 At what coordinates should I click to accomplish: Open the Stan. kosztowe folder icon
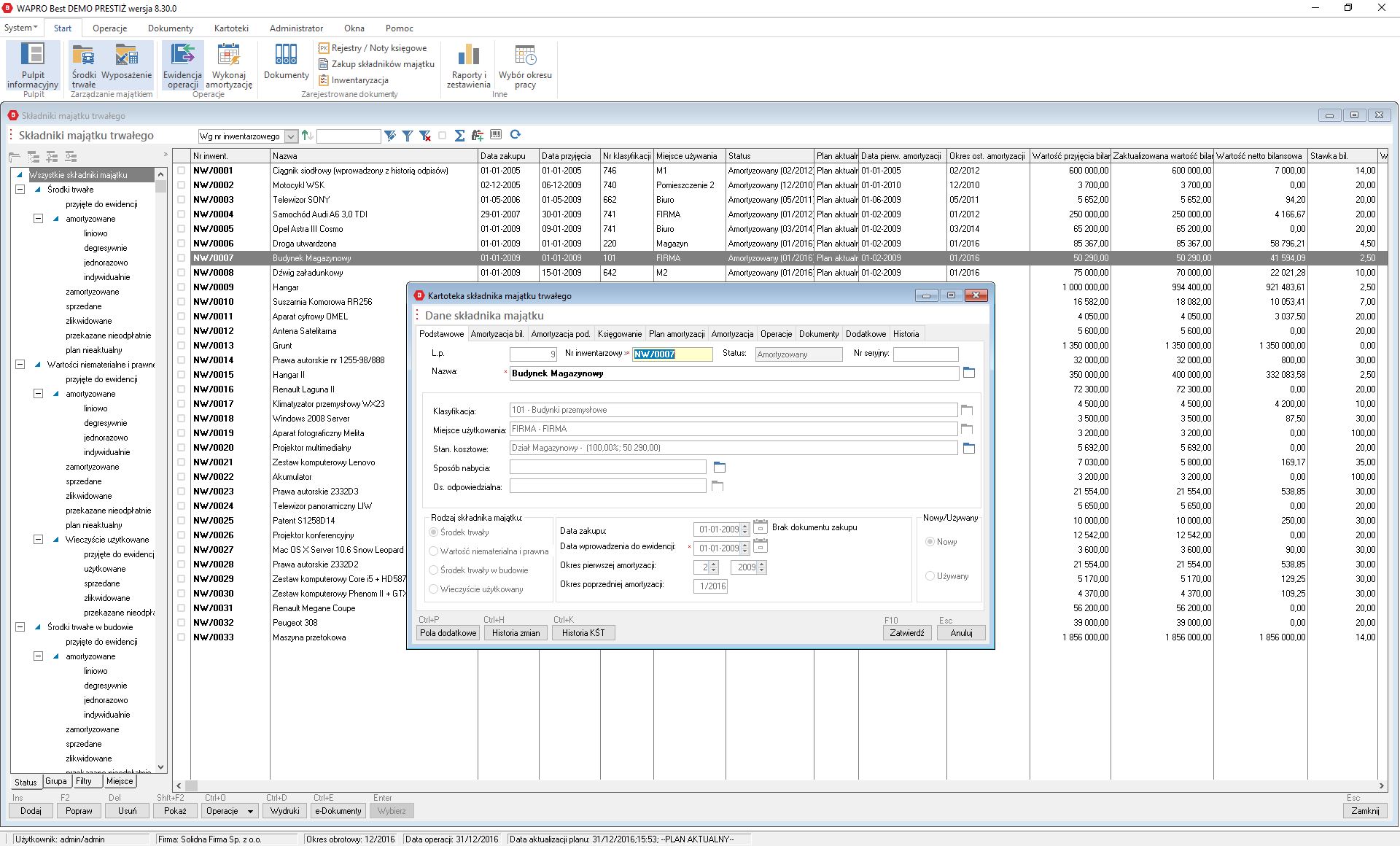[x=968, y=448]
